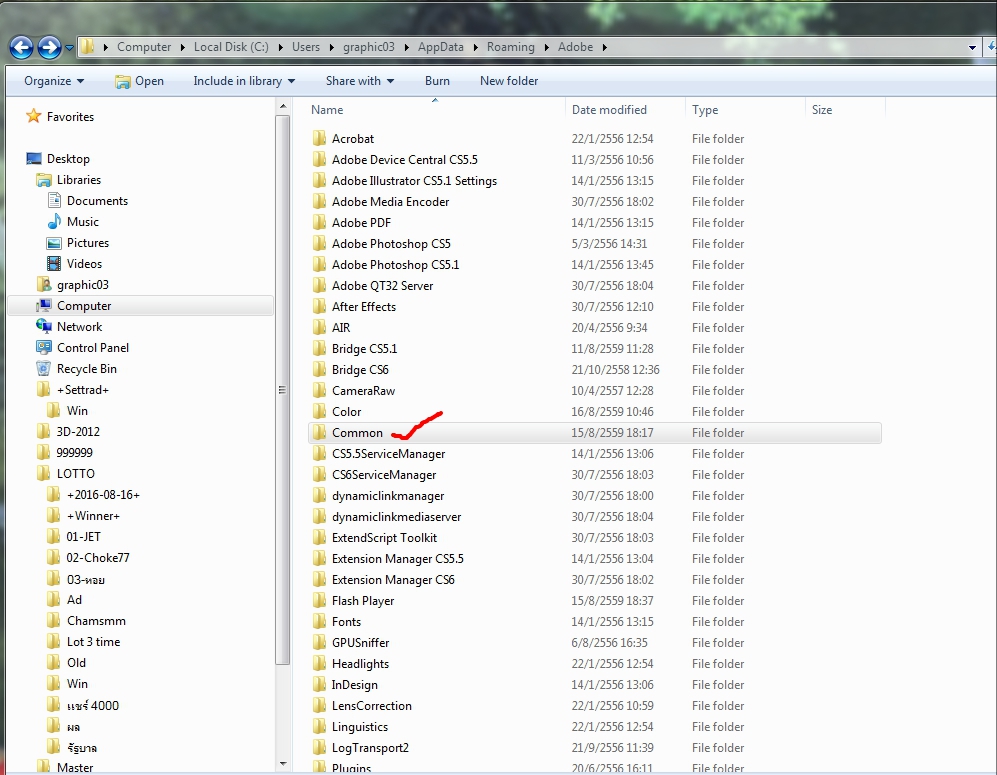The width and height of the screenshot is (997, 775).
Task: Sort by the Type column header
Action: [x=745, y=109]
